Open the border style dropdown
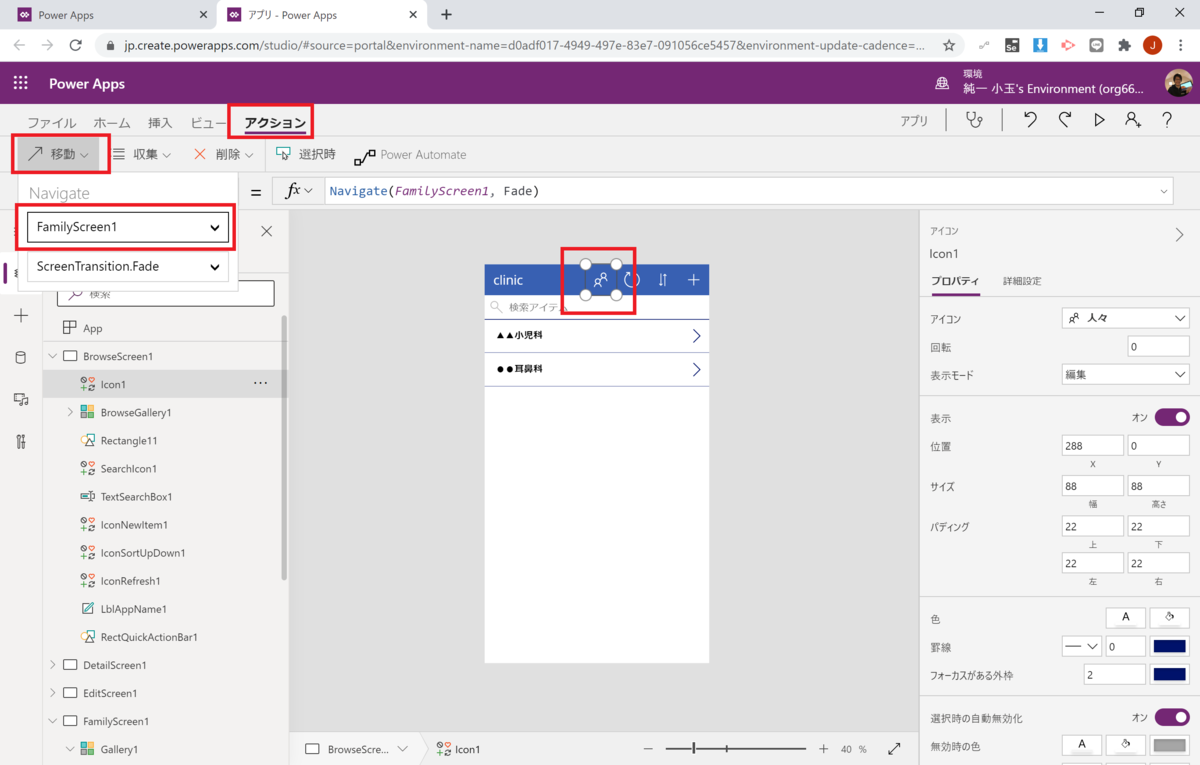 (1081, 647)
